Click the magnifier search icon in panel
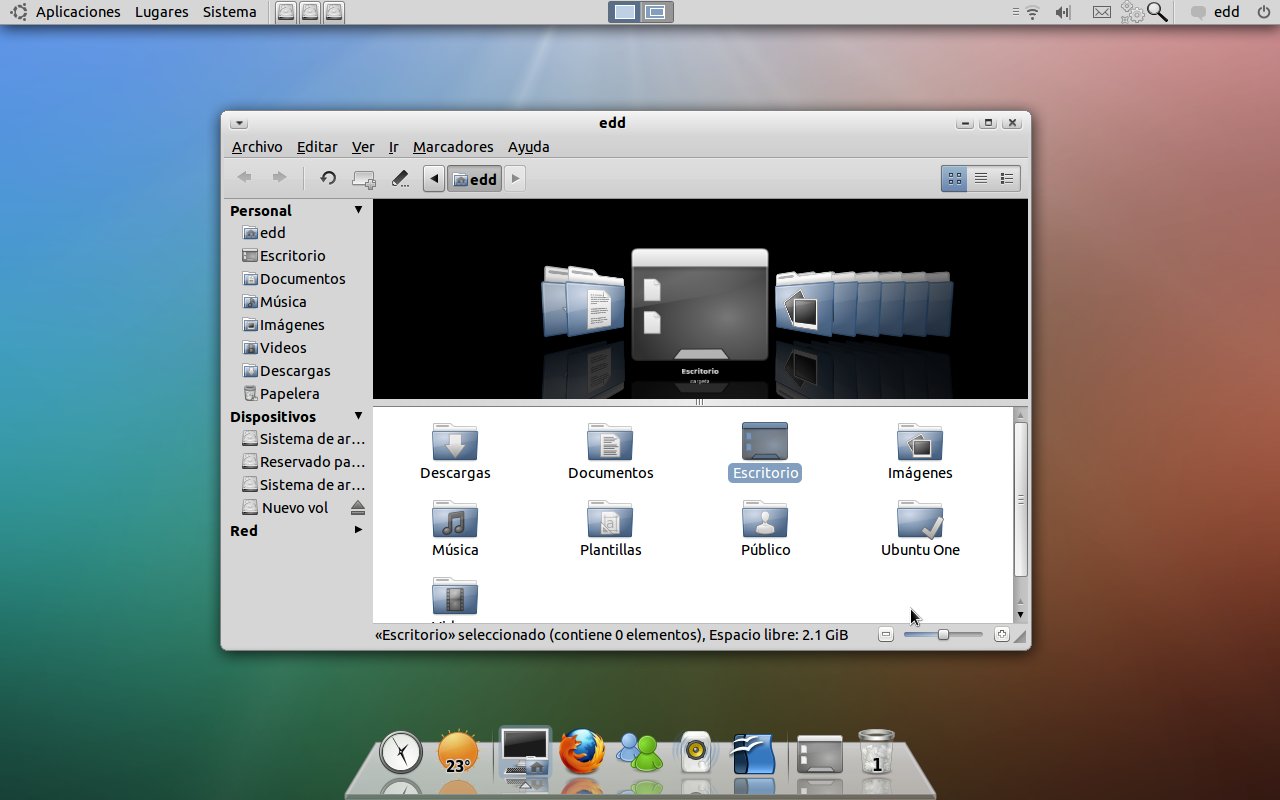1280x800 pixels. click(1157, 12)
